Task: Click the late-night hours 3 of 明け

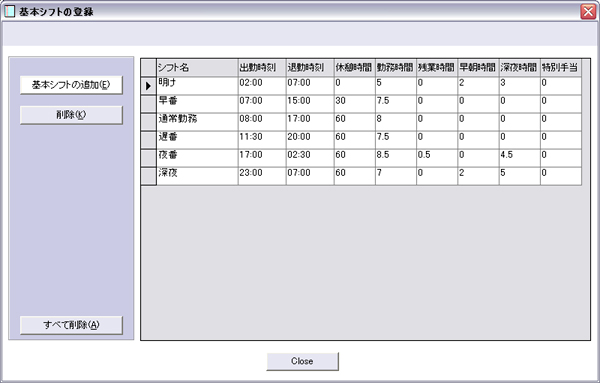Action: click(520, 86)
